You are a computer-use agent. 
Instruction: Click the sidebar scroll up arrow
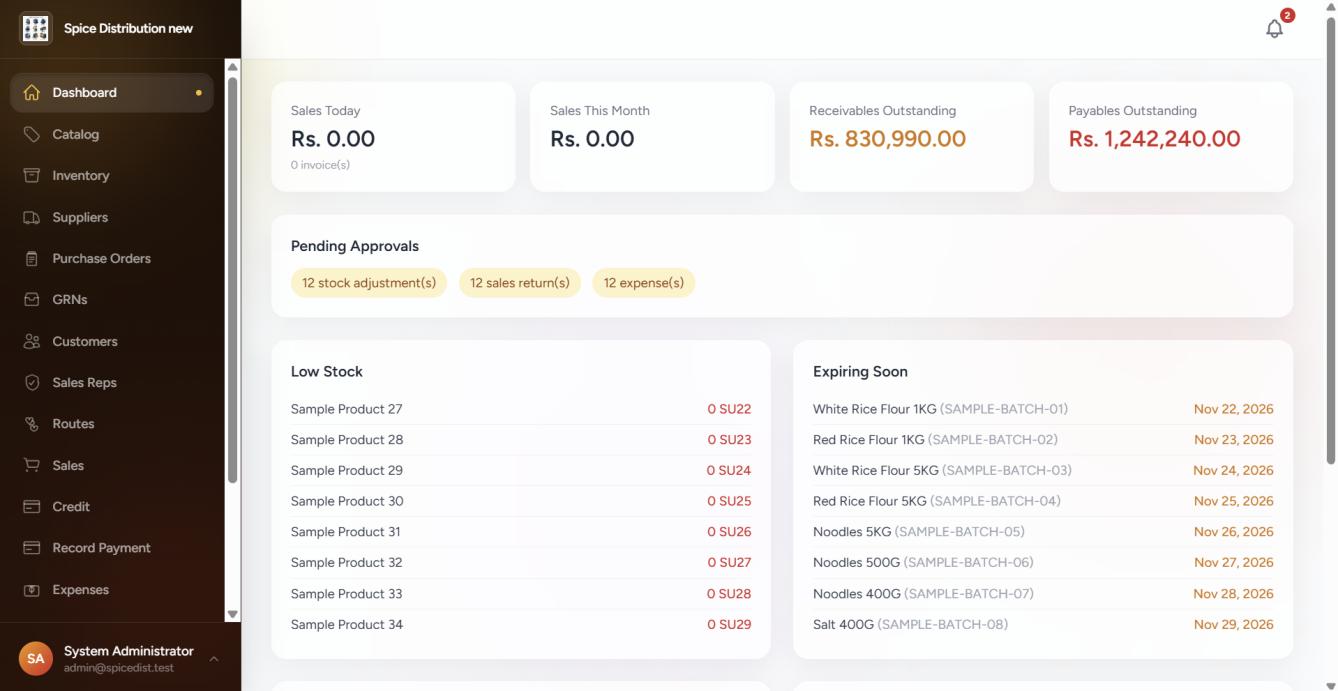(x=233, y=67)
